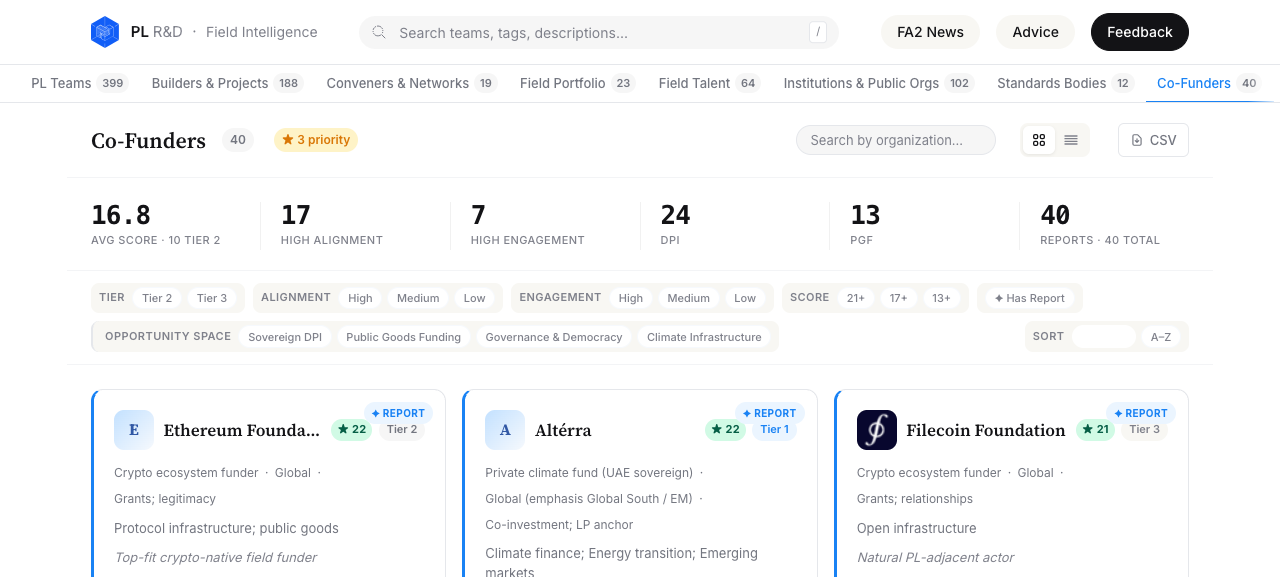Click the blank sort option pill
The width and height of the screenshot is (1280, 577).
(1104, 337)
